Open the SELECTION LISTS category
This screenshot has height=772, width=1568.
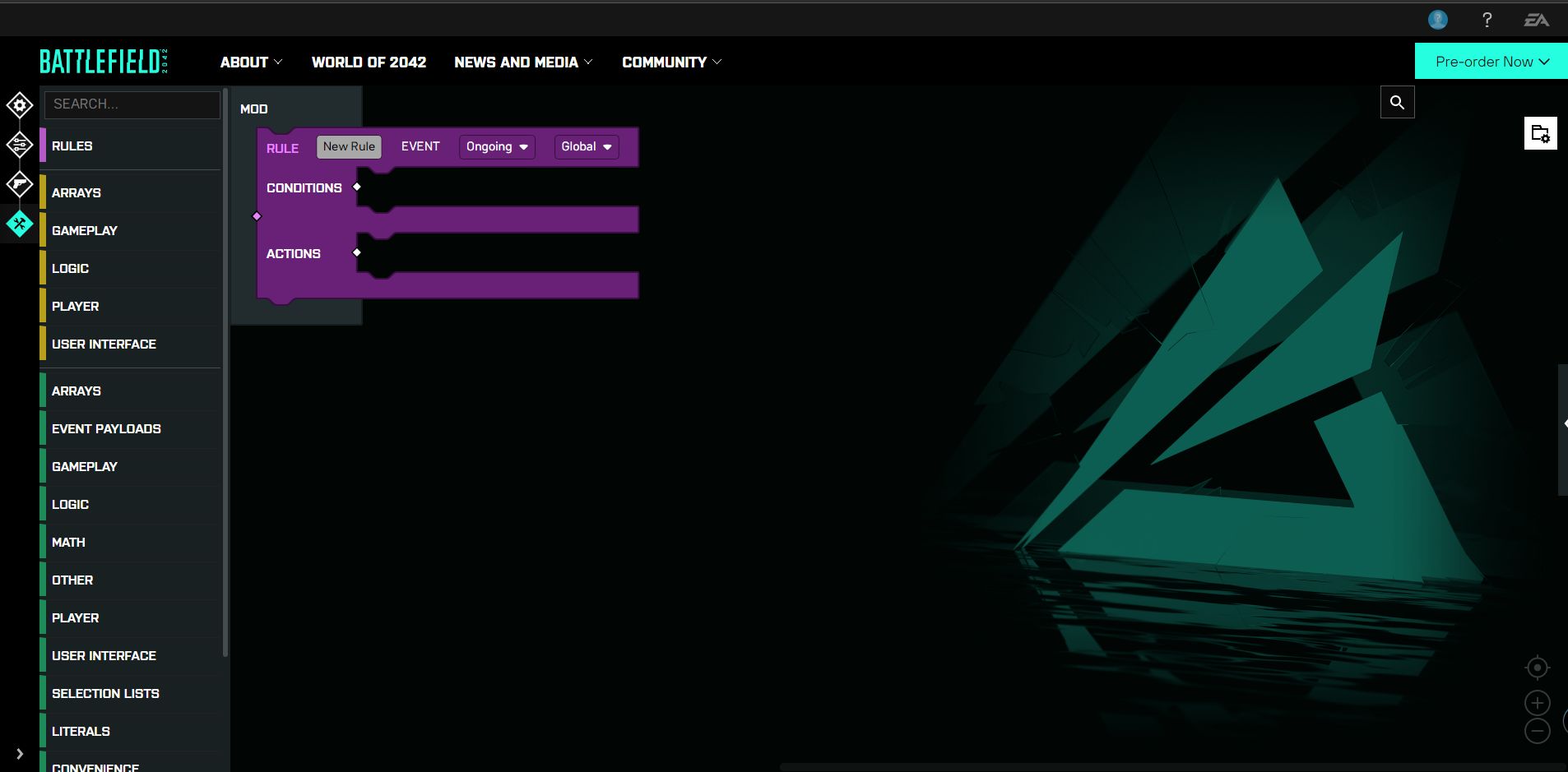point(130,693)
